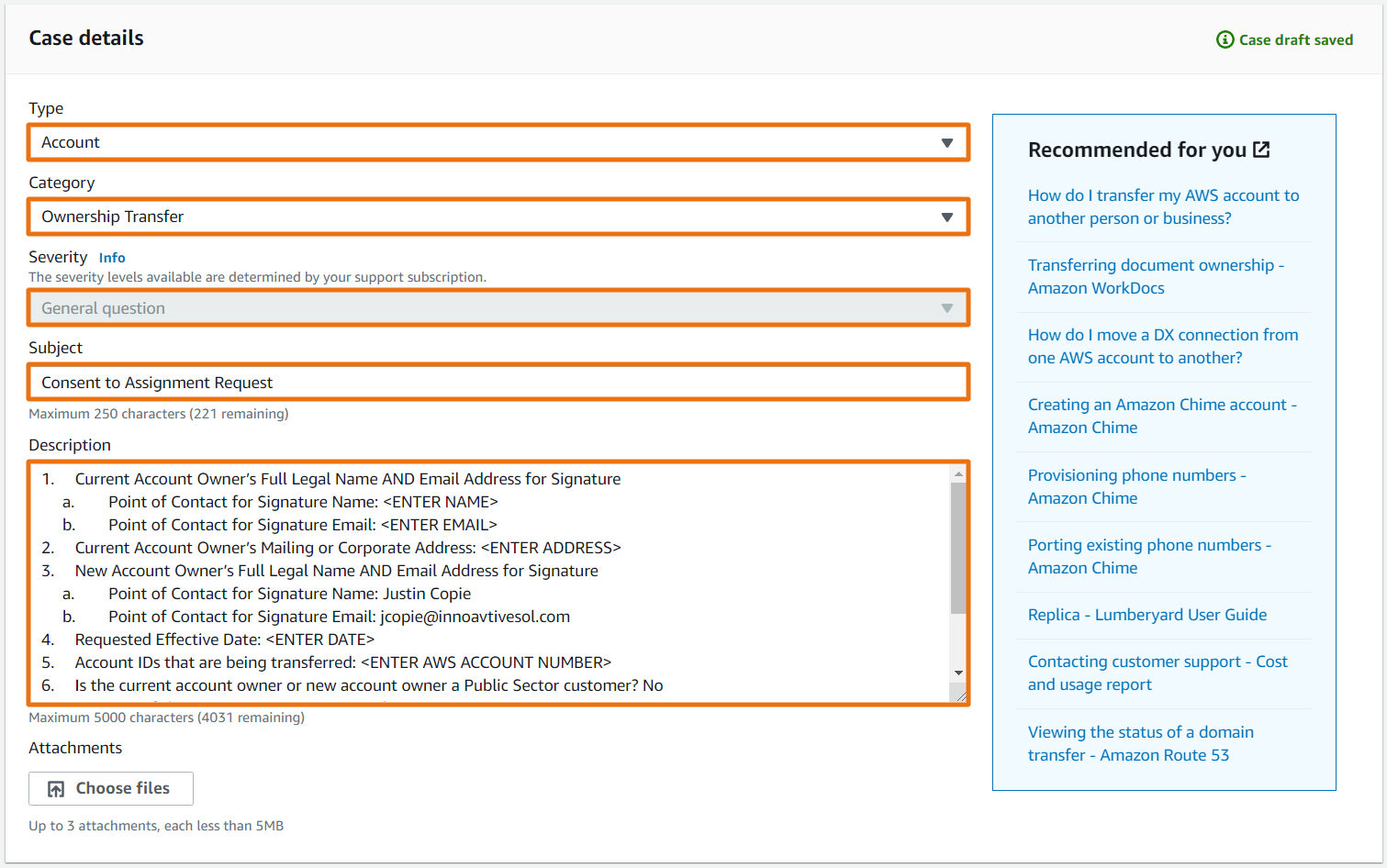Image resolution: width=1387 pixels, height=868 pixels.
Task: Open the Replica Lumberyard User Guide link
Action: pyautogui.click(x=1147, y=615)
